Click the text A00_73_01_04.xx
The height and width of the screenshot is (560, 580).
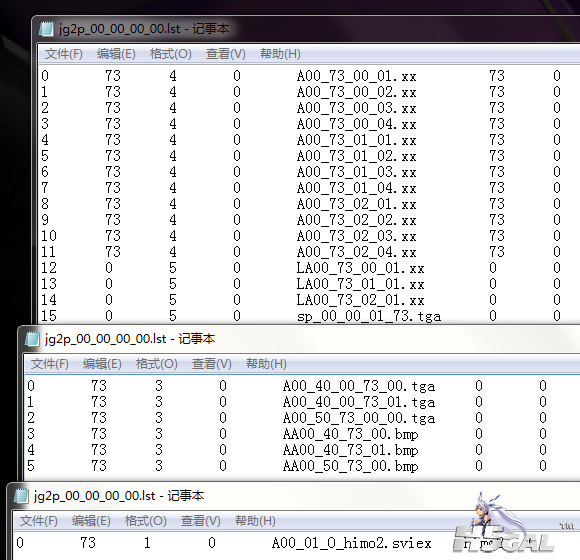coord(356,188)
